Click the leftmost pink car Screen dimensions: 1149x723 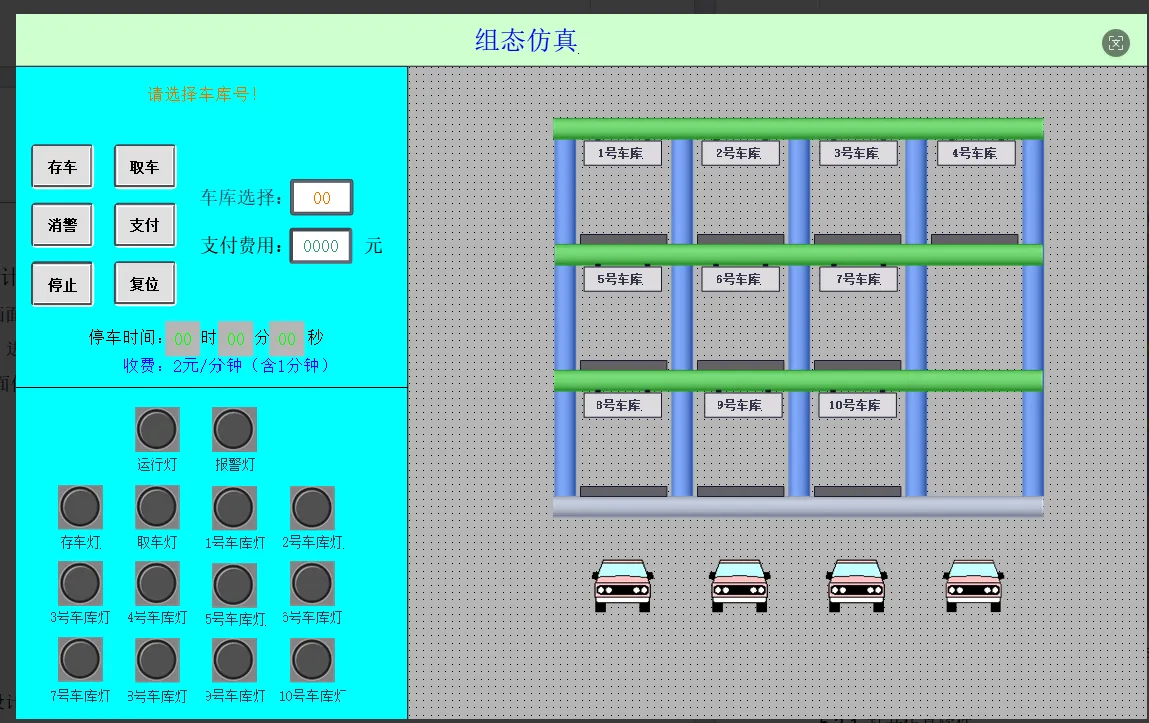[622, 585]
